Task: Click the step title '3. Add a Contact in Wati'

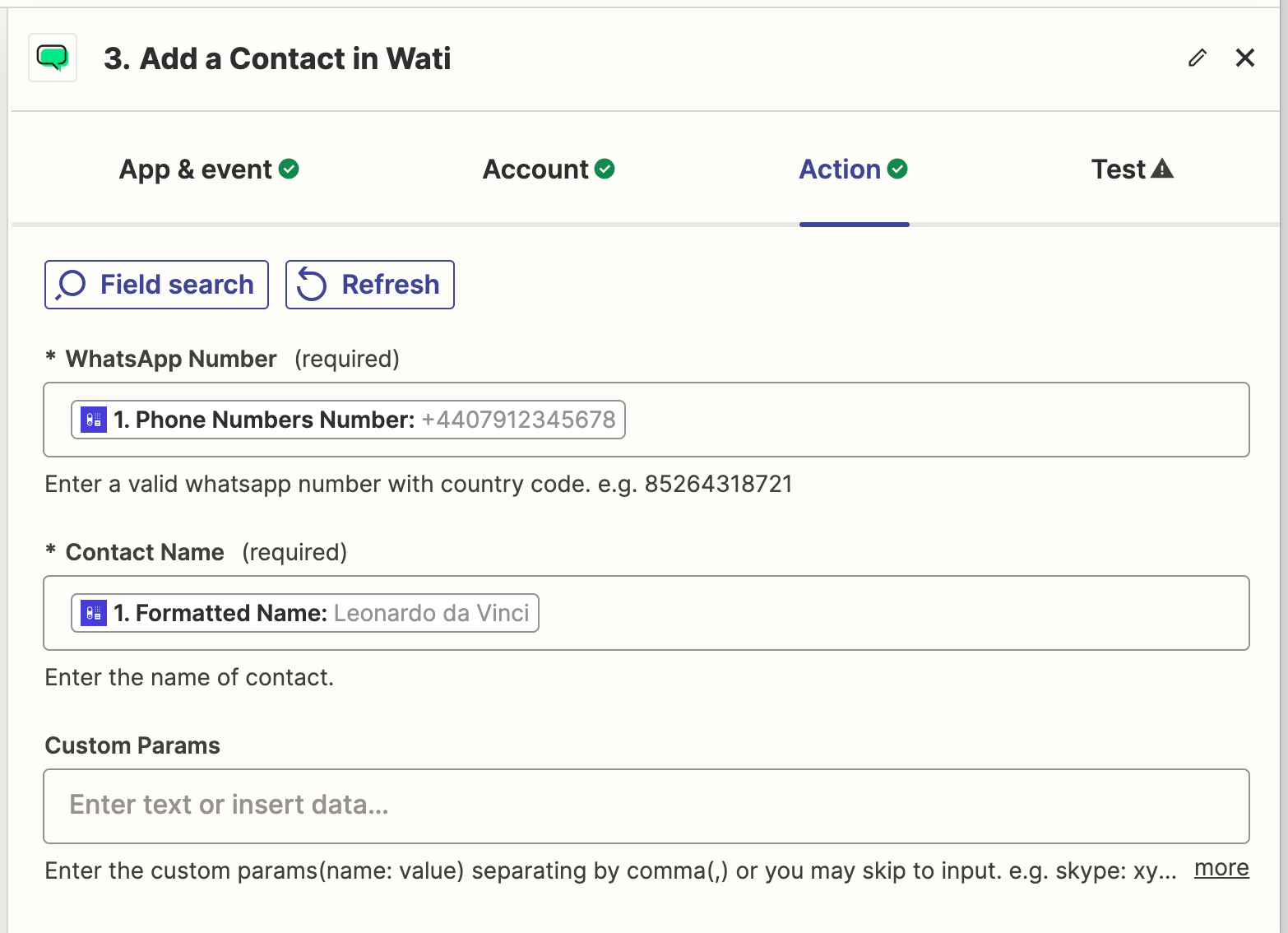Action: coord(277,58)
